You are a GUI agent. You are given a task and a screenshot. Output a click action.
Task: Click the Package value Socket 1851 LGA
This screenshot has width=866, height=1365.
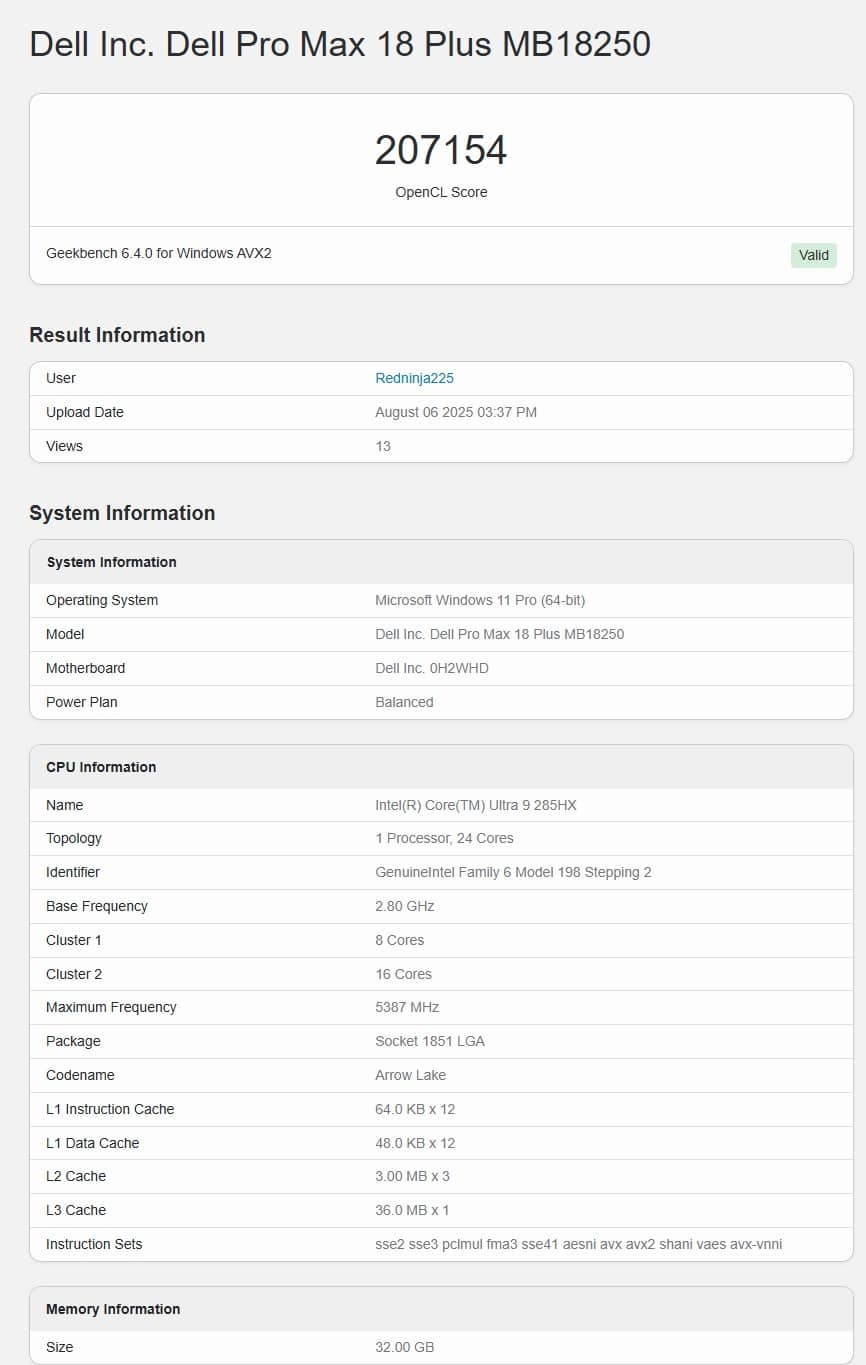[x=430, y=1041]
